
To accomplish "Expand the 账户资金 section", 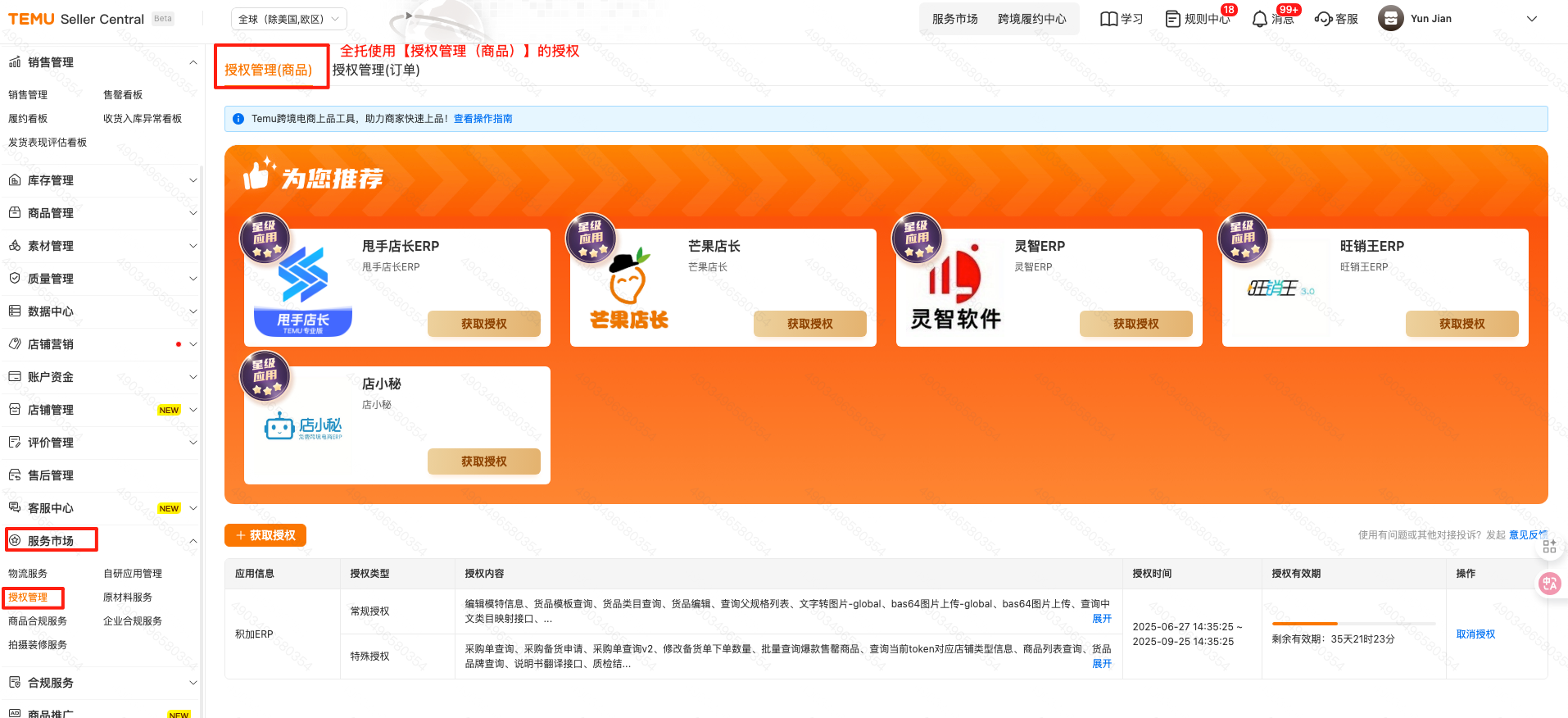I will [193, 377].
